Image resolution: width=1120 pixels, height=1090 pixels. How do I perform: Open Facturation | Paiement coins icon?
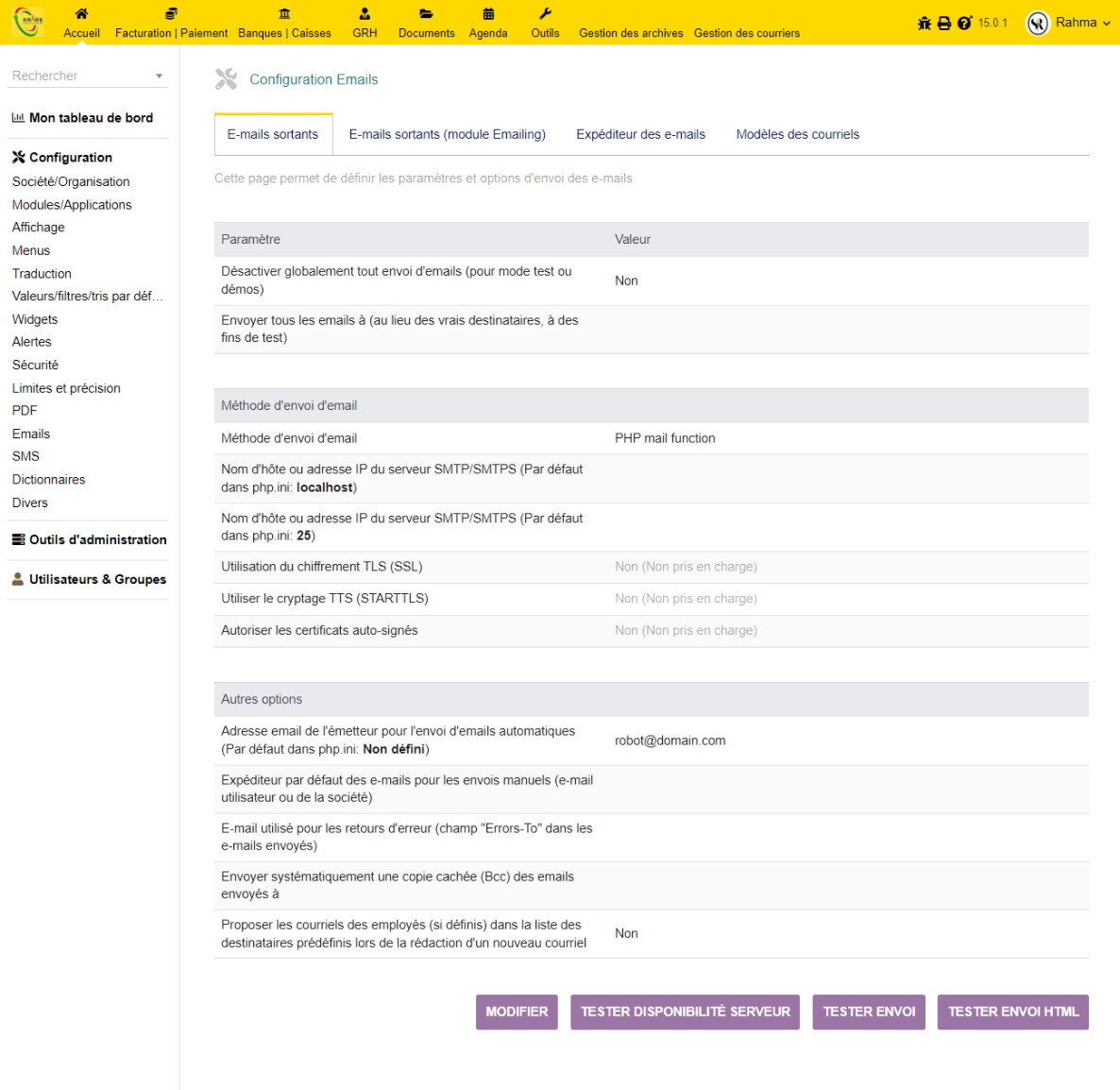click(171, 14)
